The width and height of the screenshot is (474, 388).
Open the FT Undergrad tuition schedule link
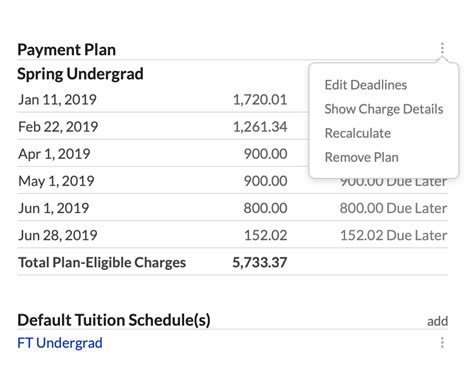pos(60,343)
